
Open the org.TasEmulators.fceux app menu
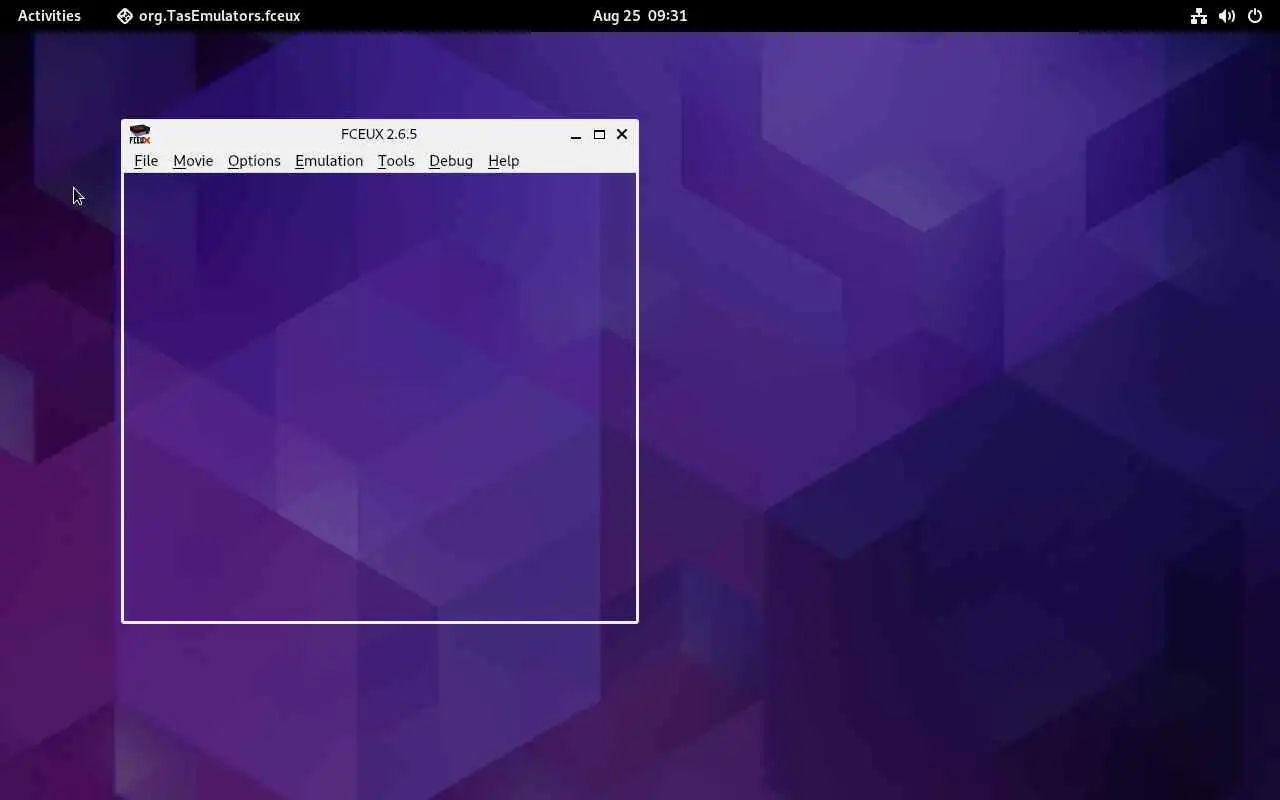(208, 16)
